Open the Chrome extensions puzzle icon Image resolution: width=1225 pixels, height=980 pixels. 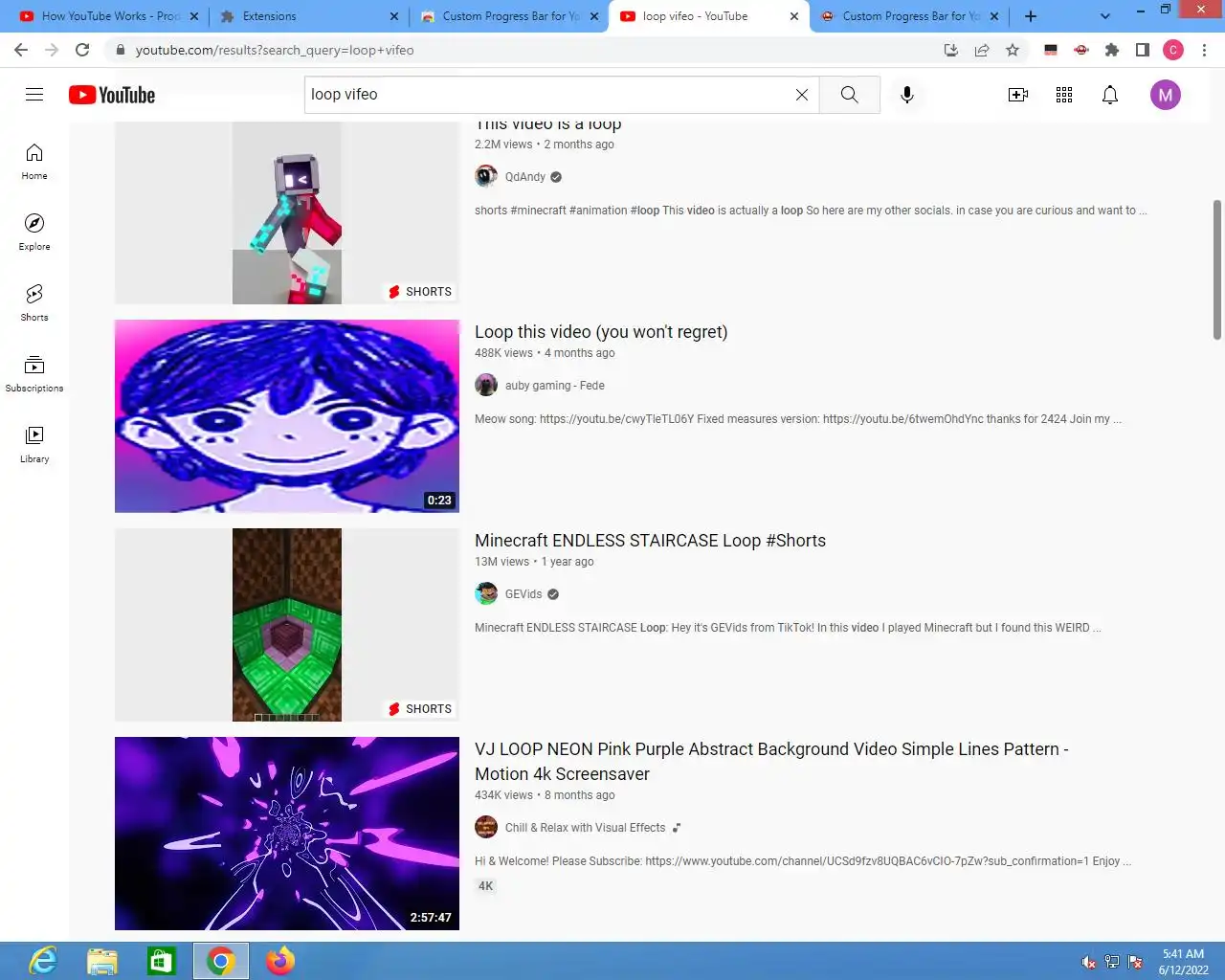pos(1112,50)
